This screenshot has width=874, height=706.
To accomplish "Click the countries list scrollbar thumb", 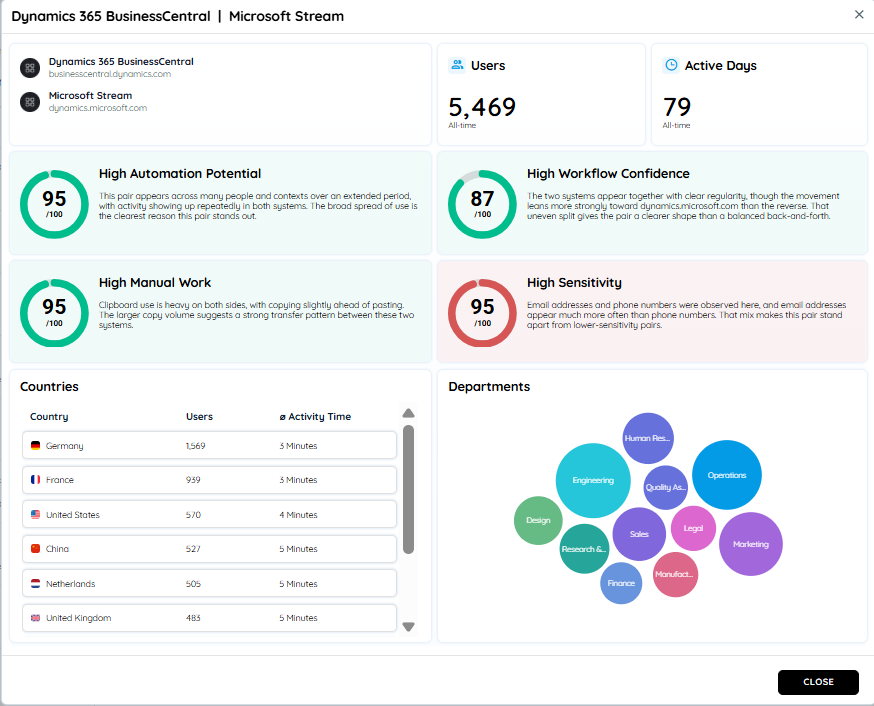I will (x=409, y=489).
